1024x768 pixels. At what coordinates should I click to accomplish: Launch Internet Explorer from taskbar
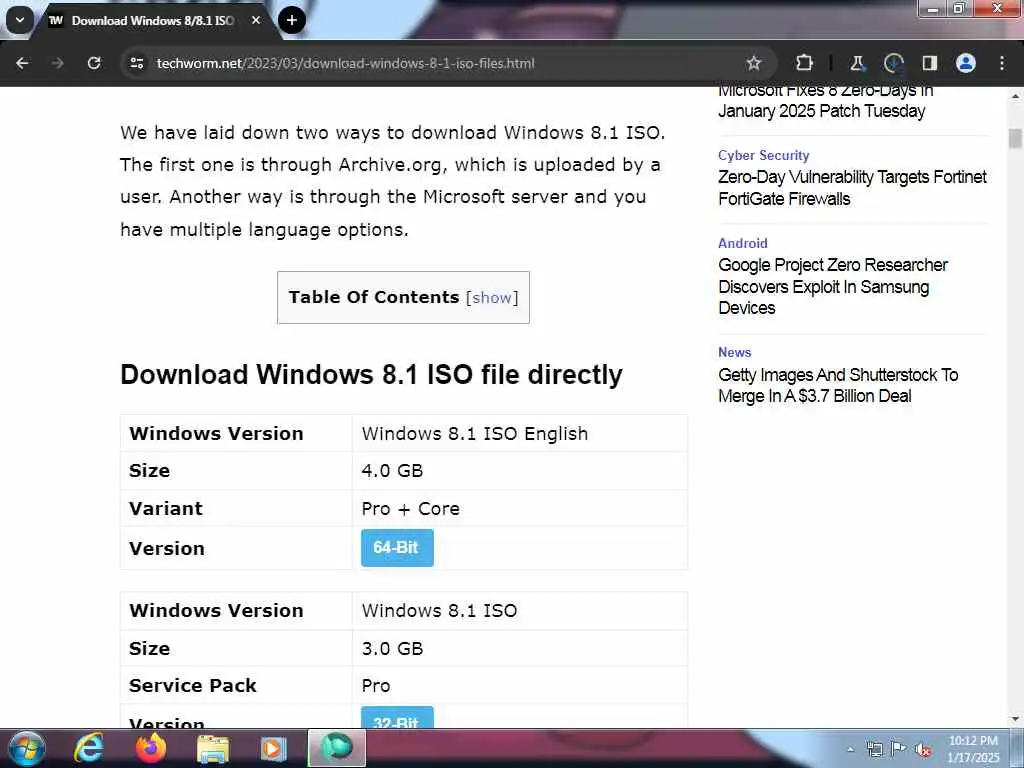[88, 748]
